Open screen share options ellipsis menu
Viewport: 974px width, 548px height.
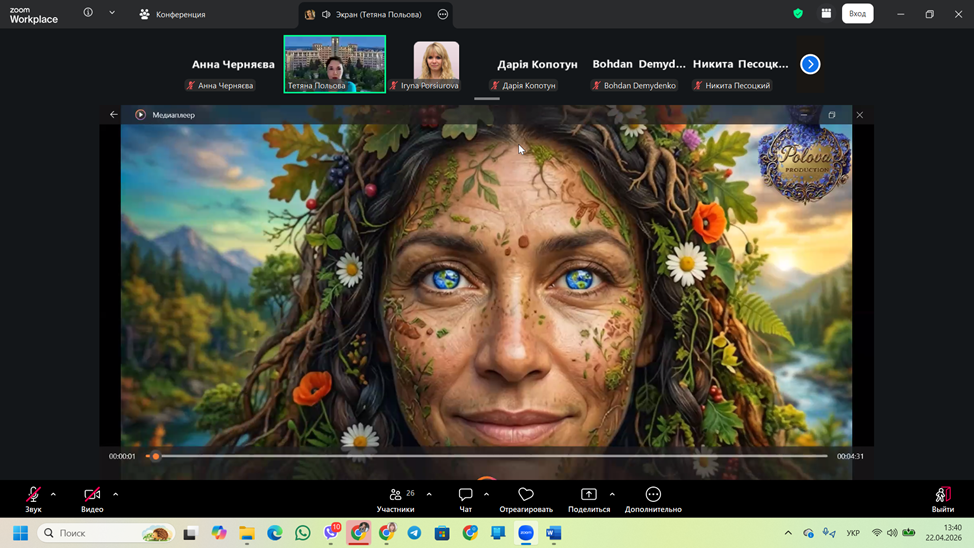coord(443,14)
